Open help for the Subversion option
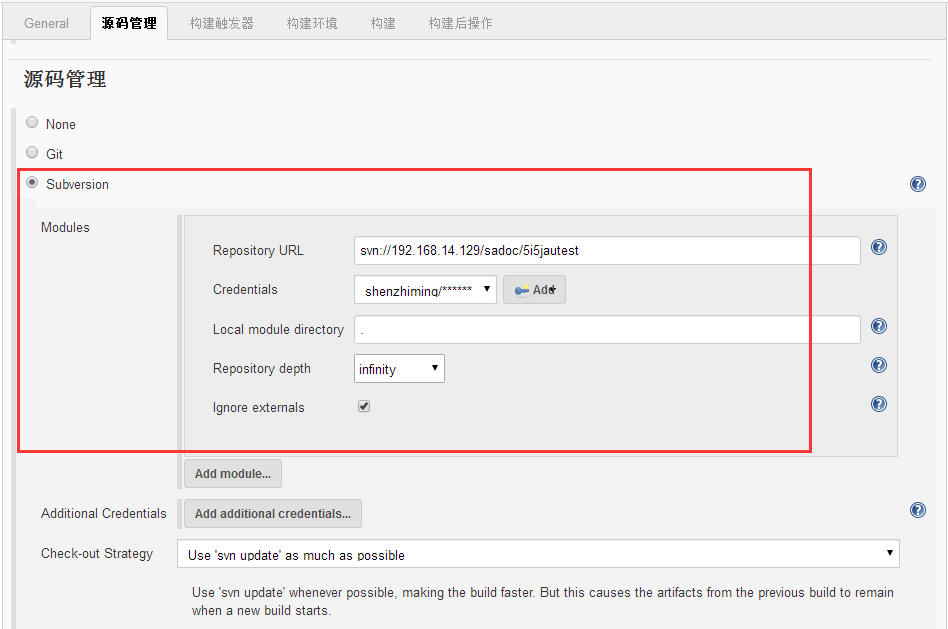 tap(917, 184)
